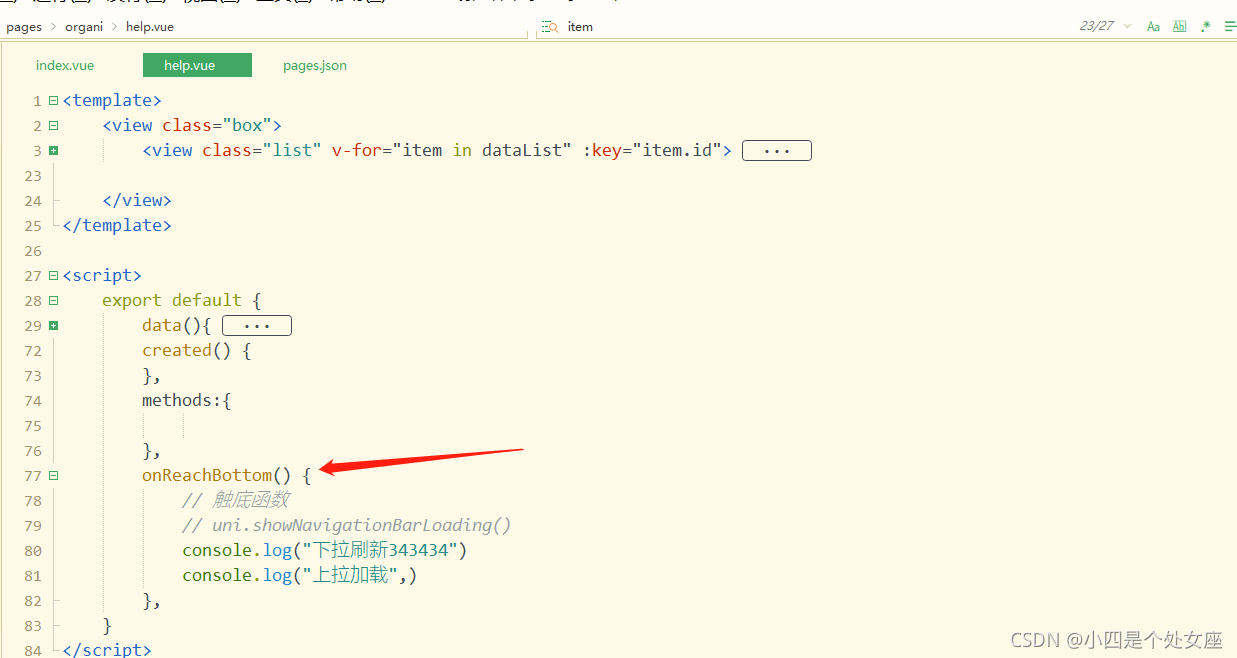Viewport: 1237px width, 658px height.
Task: Collapse the script block on line 27
Action: click(53, 275)
